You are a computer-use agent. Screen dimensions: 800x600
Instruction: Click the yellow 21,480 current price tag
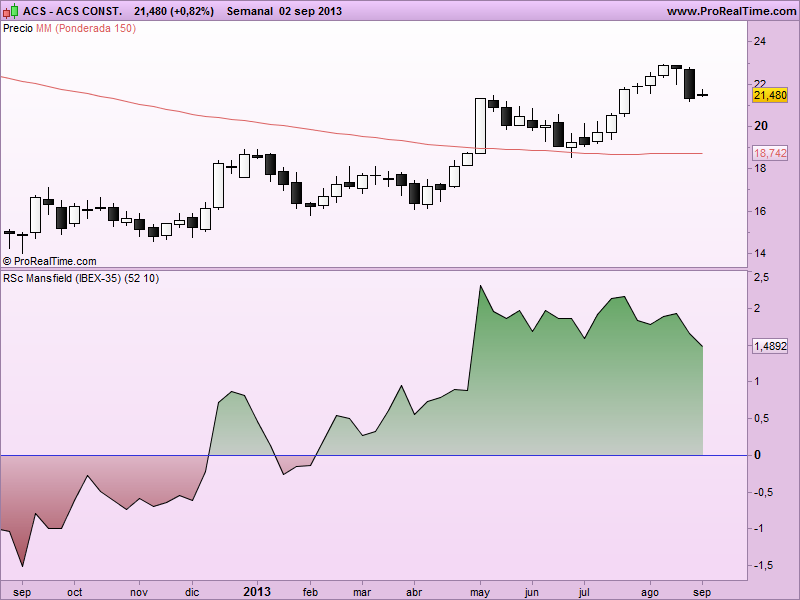pos(770,95)
